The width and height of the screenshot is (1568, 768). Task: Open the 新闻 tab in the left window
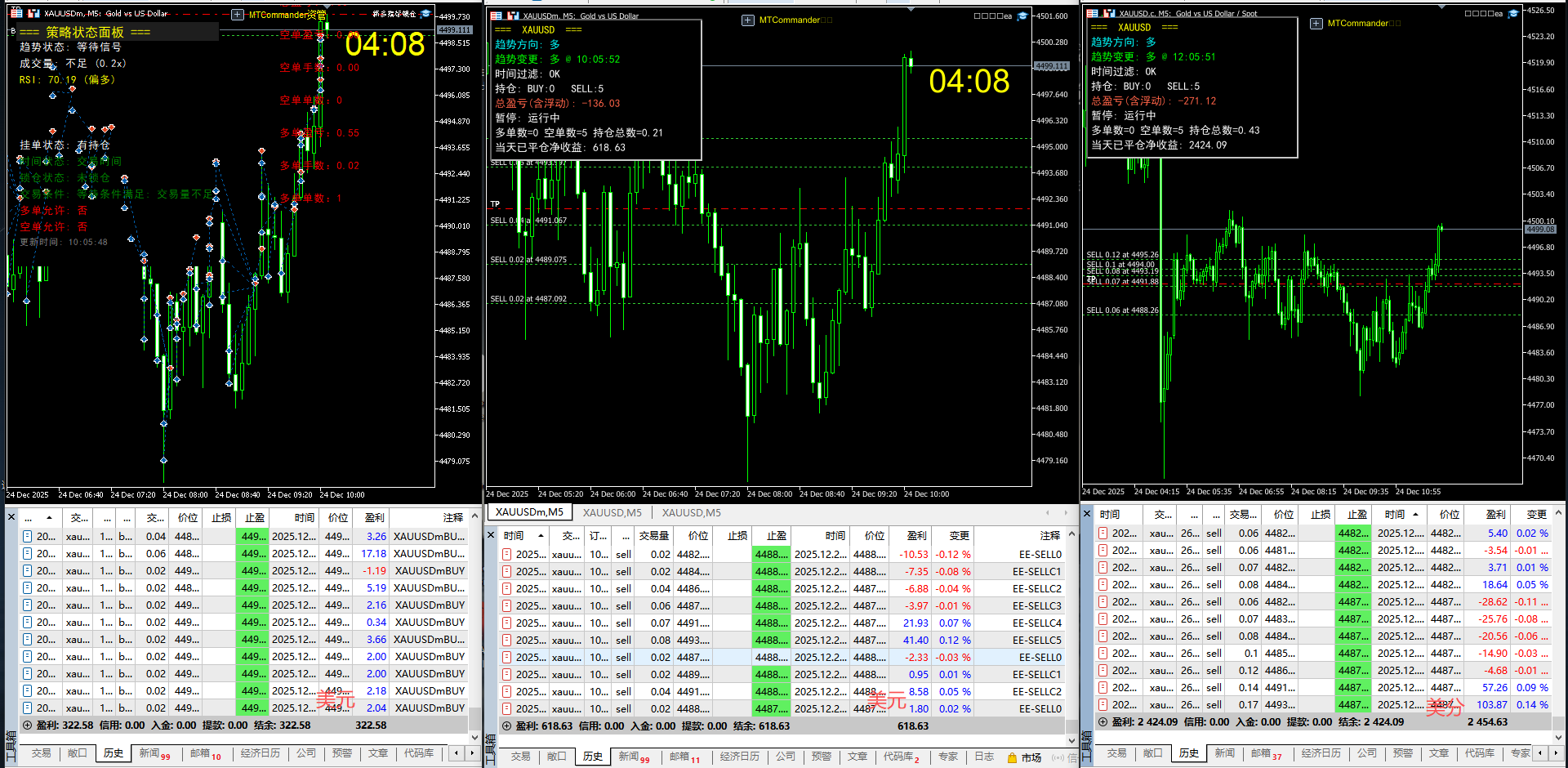pos(154,753)
